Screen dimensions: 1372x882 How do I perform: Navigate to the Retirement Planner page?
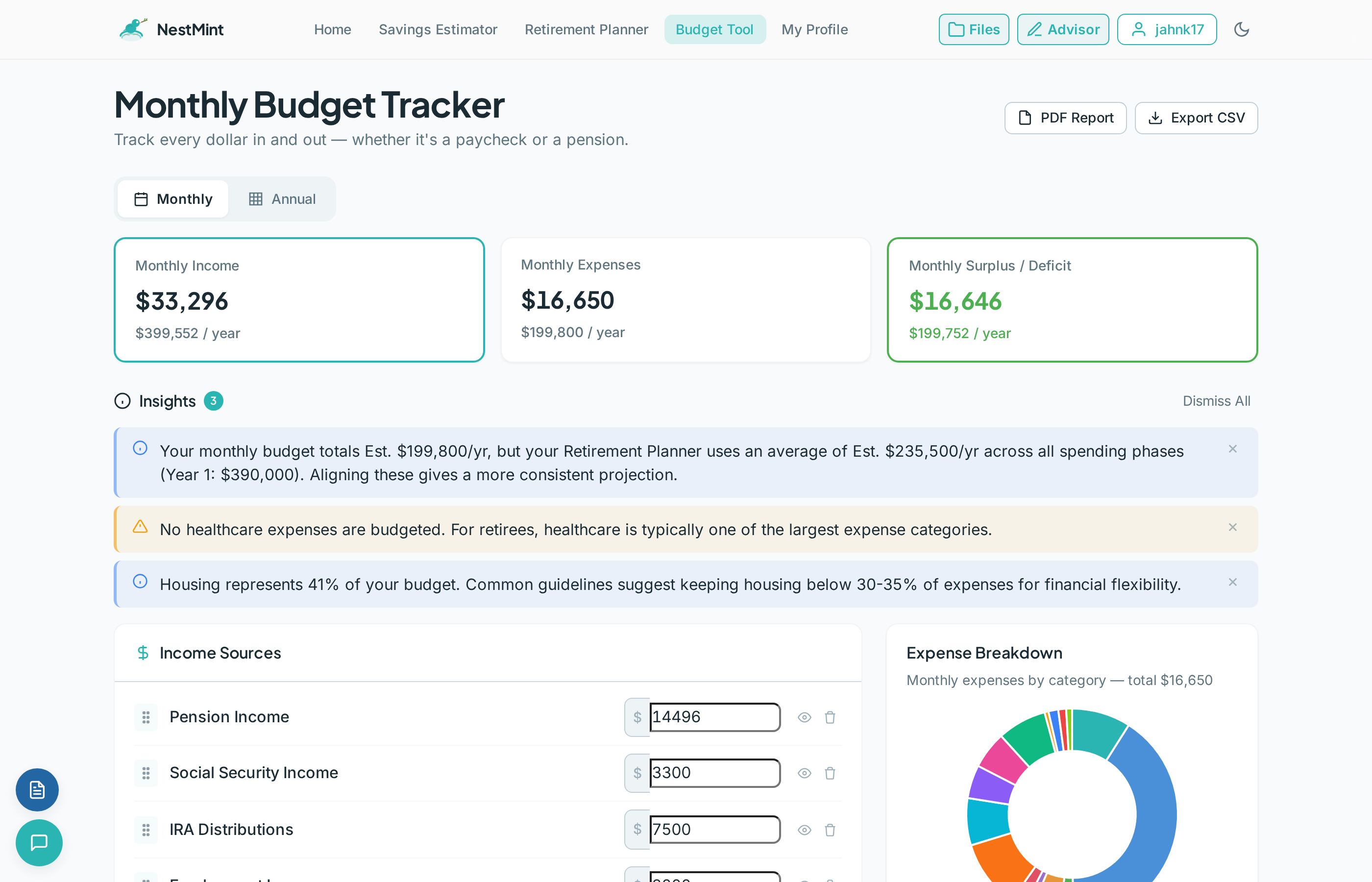pos(586,29)
